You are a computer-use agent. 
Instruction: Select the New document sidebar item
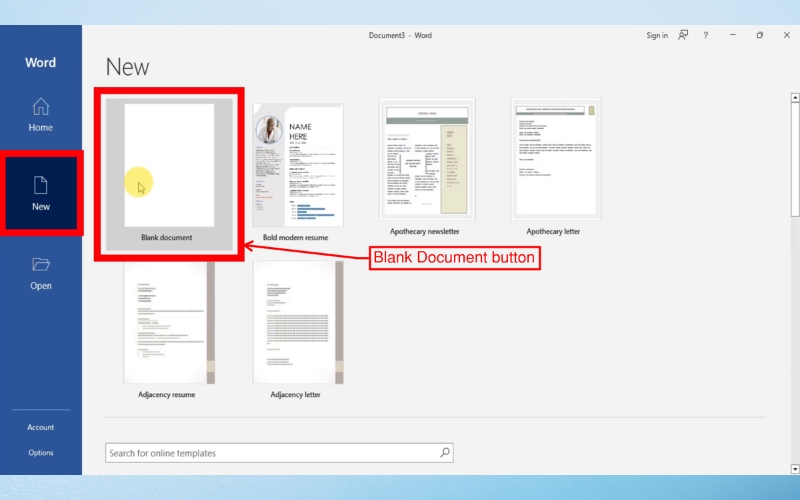(x=41, y=193)
